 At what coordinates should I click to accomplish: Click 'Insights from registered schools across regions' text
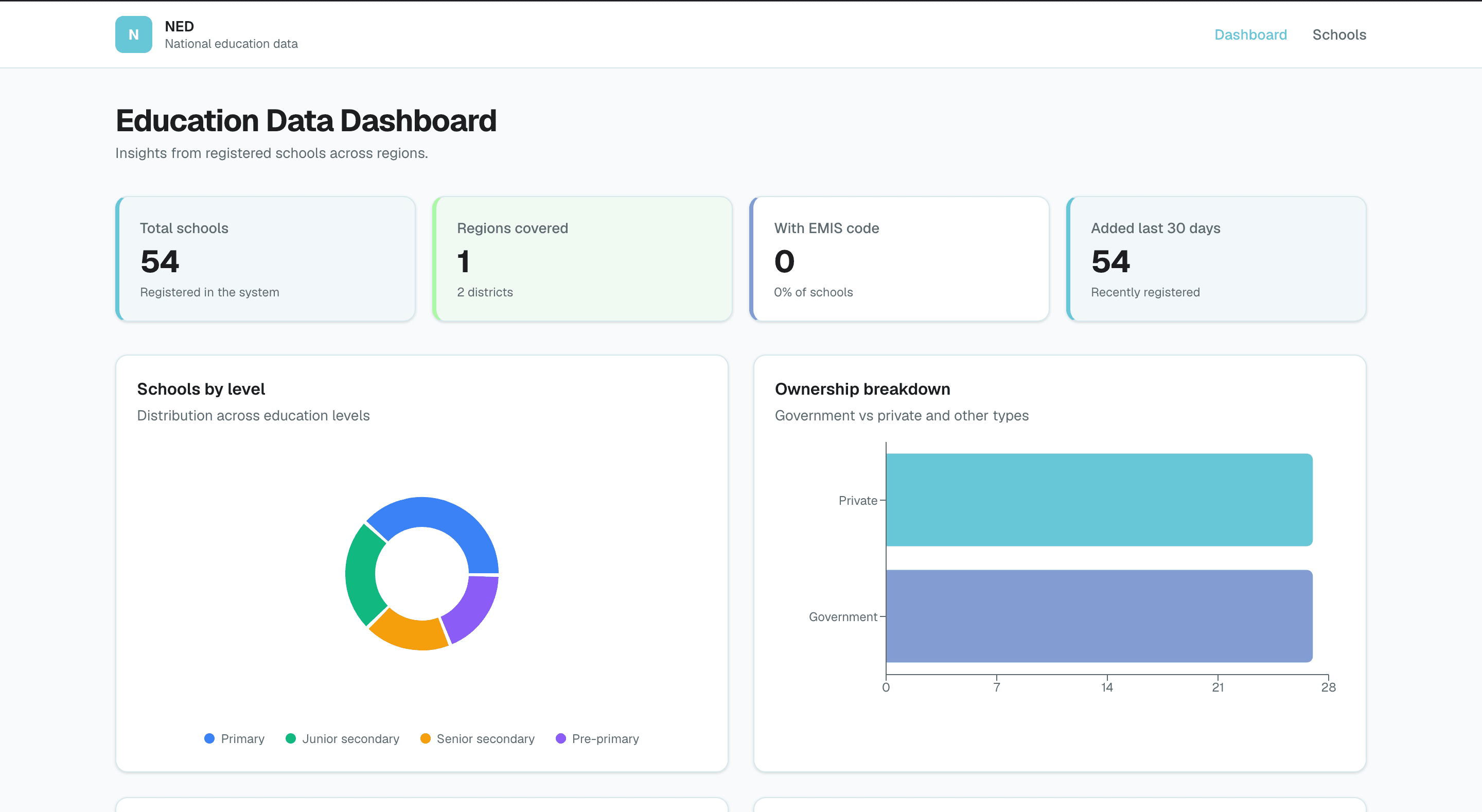coord(272,153)
